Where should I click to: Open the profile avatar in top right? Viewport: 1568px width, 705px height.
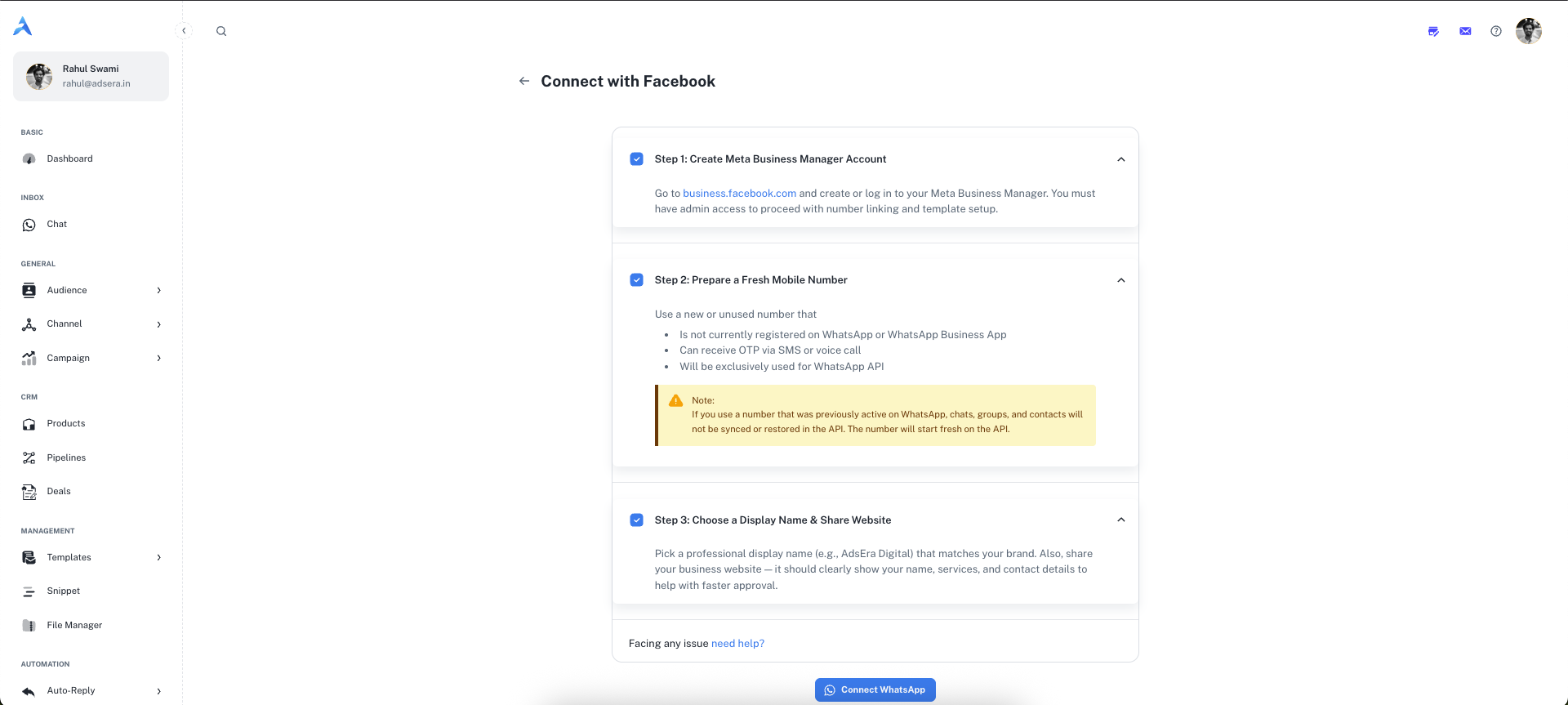(x=1528, y=31)
